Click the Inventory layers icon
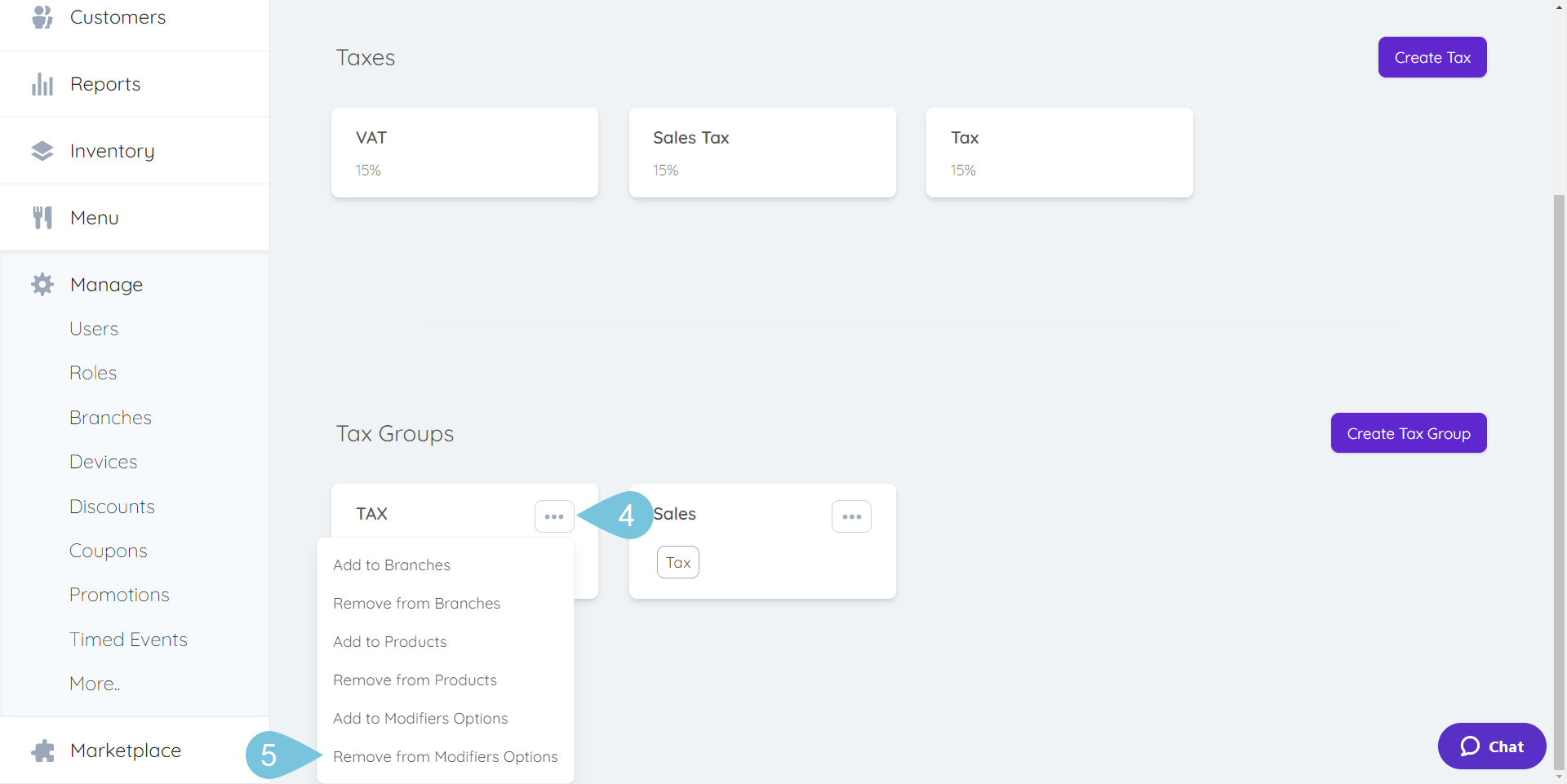Image resolution: width=1567 pixels, height=784 pixels. (x=42, y=151)
